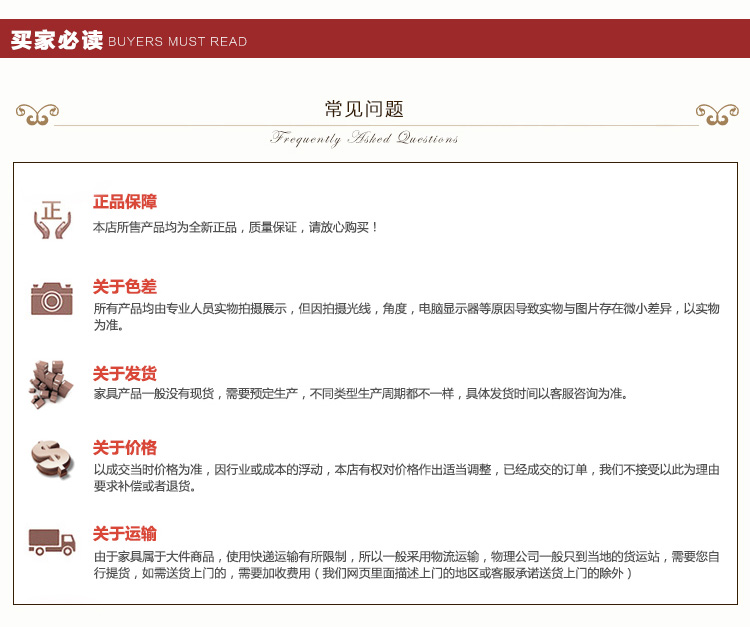
Task: Click the 关于色差 heading
Action: click(125, 287)
